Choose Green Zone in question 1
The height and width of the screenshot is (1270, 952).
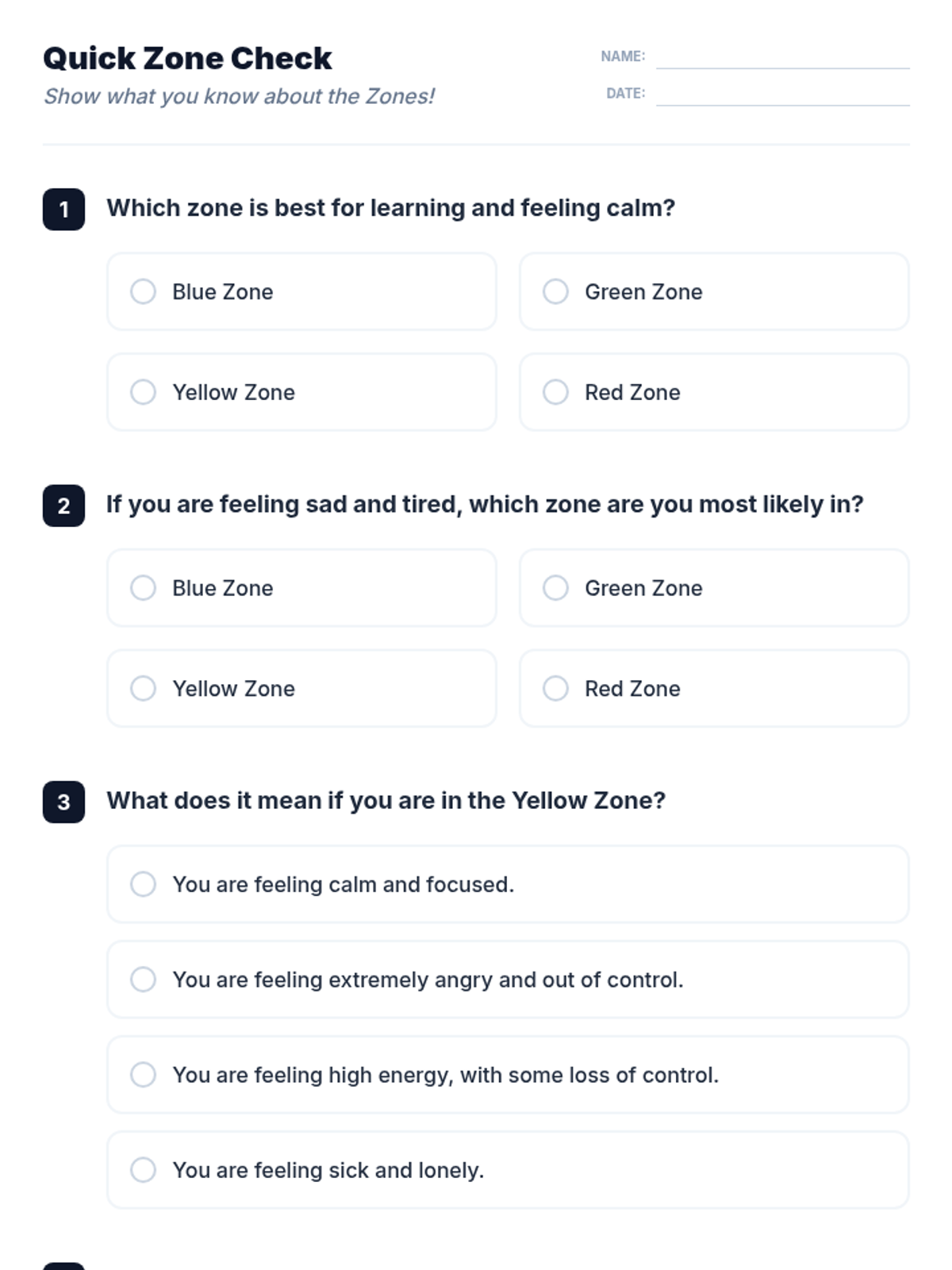click(x=556, y=291)
